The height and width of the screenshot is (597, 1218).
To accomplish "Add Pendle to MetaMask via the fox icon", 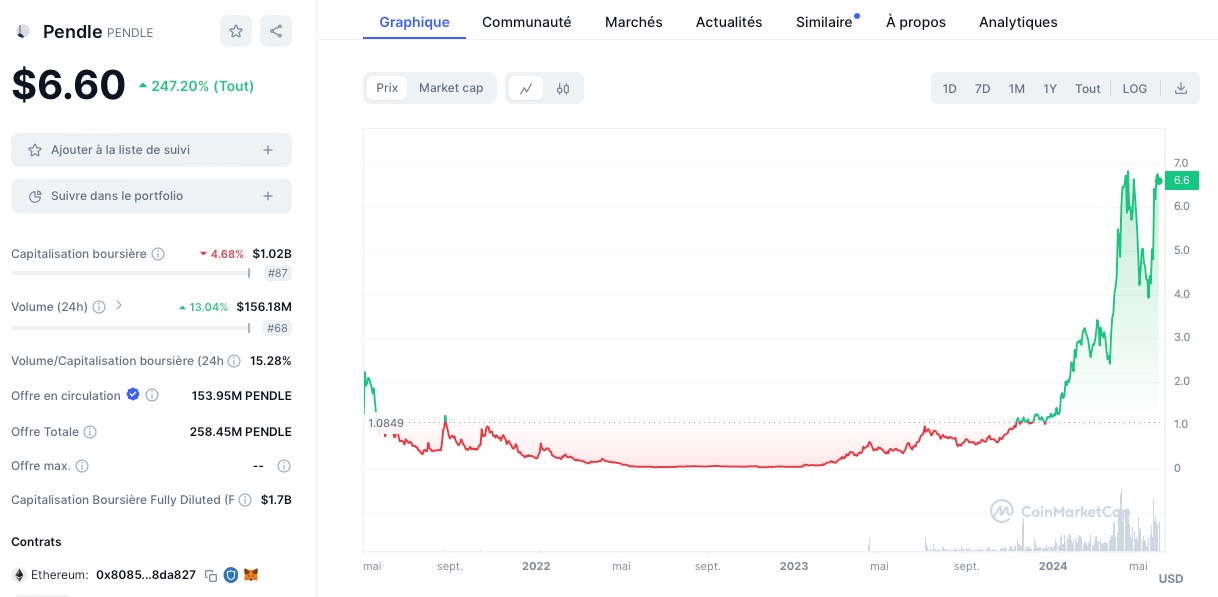I will pyautogui.click(x=251, y=575).
